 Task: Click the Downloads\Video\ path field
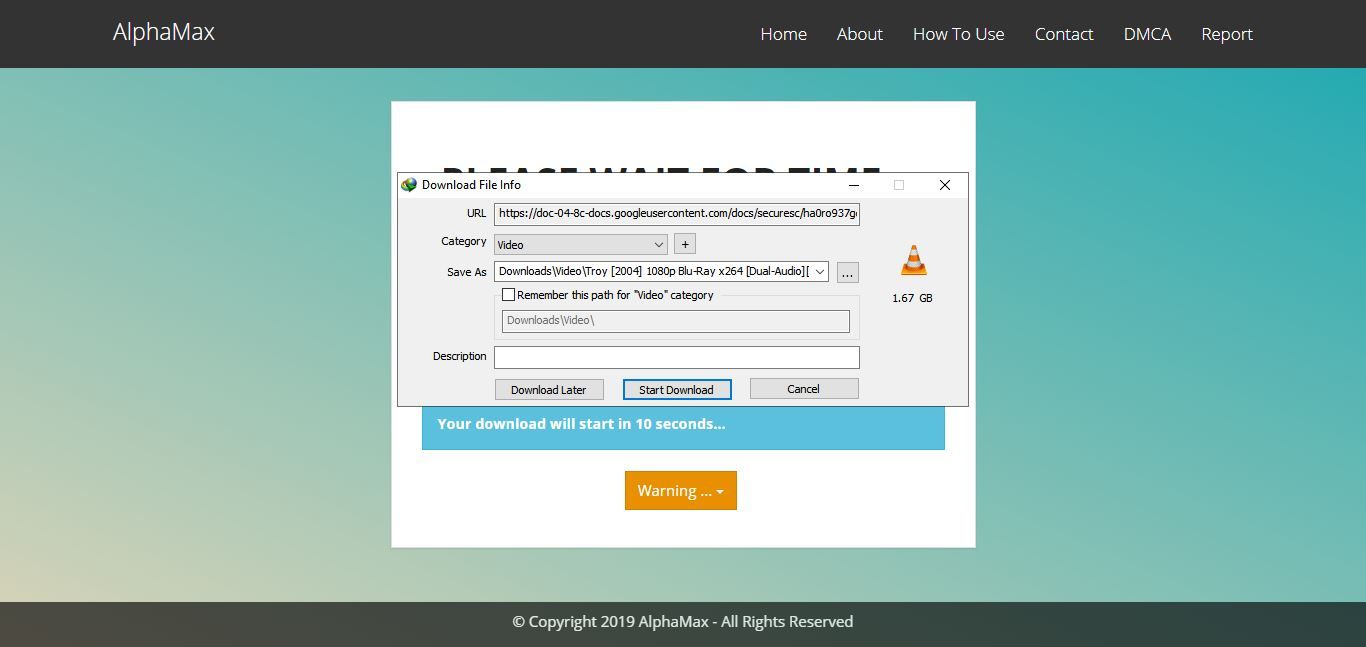tap(676, 321)
